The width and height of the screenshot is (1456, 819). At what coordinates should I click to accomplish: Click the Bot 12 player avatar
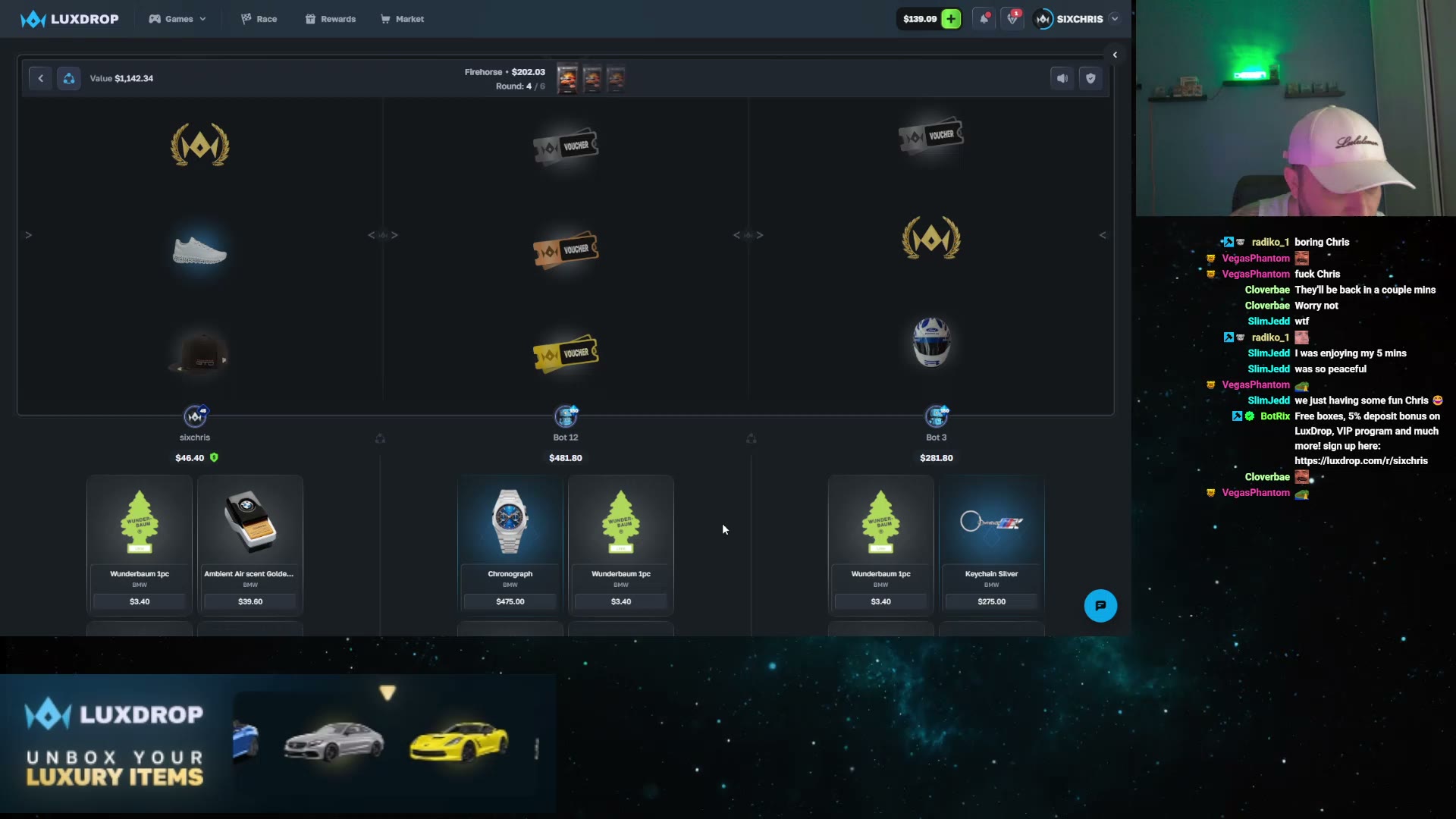(x=566, y=416)
